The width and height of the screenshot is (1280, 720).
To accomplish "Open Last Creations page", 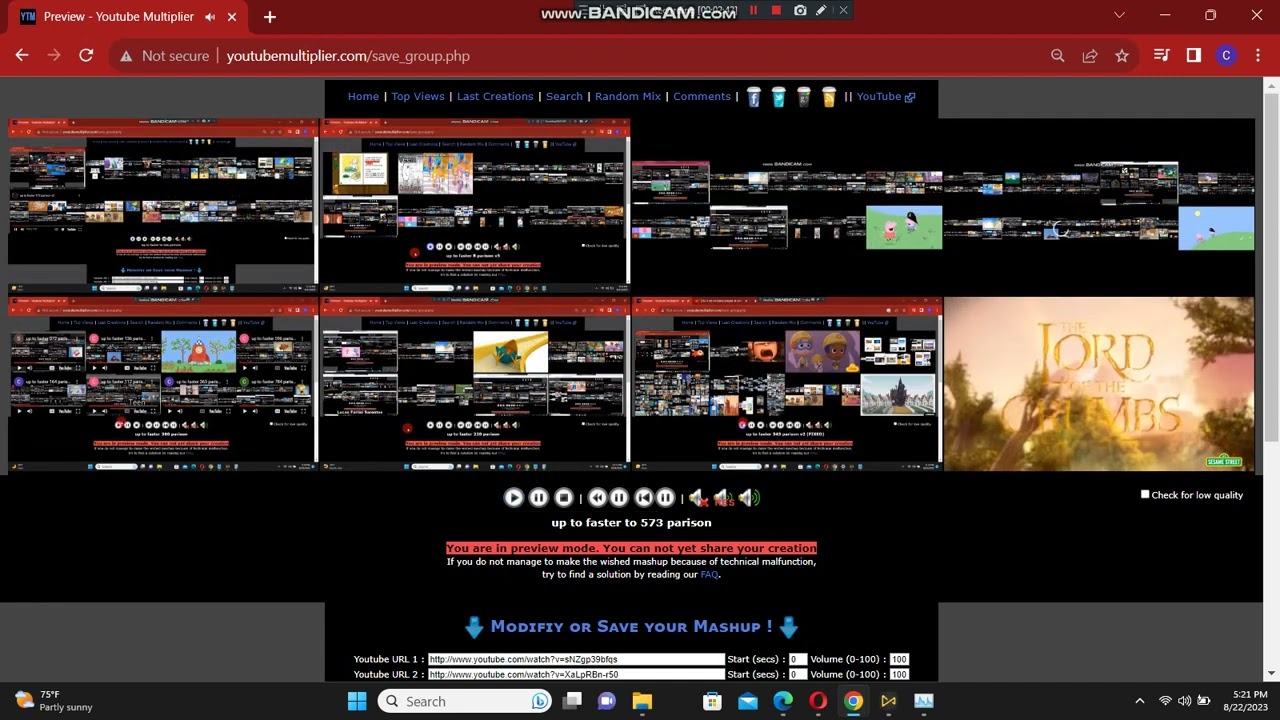I will tap(495, 96).
